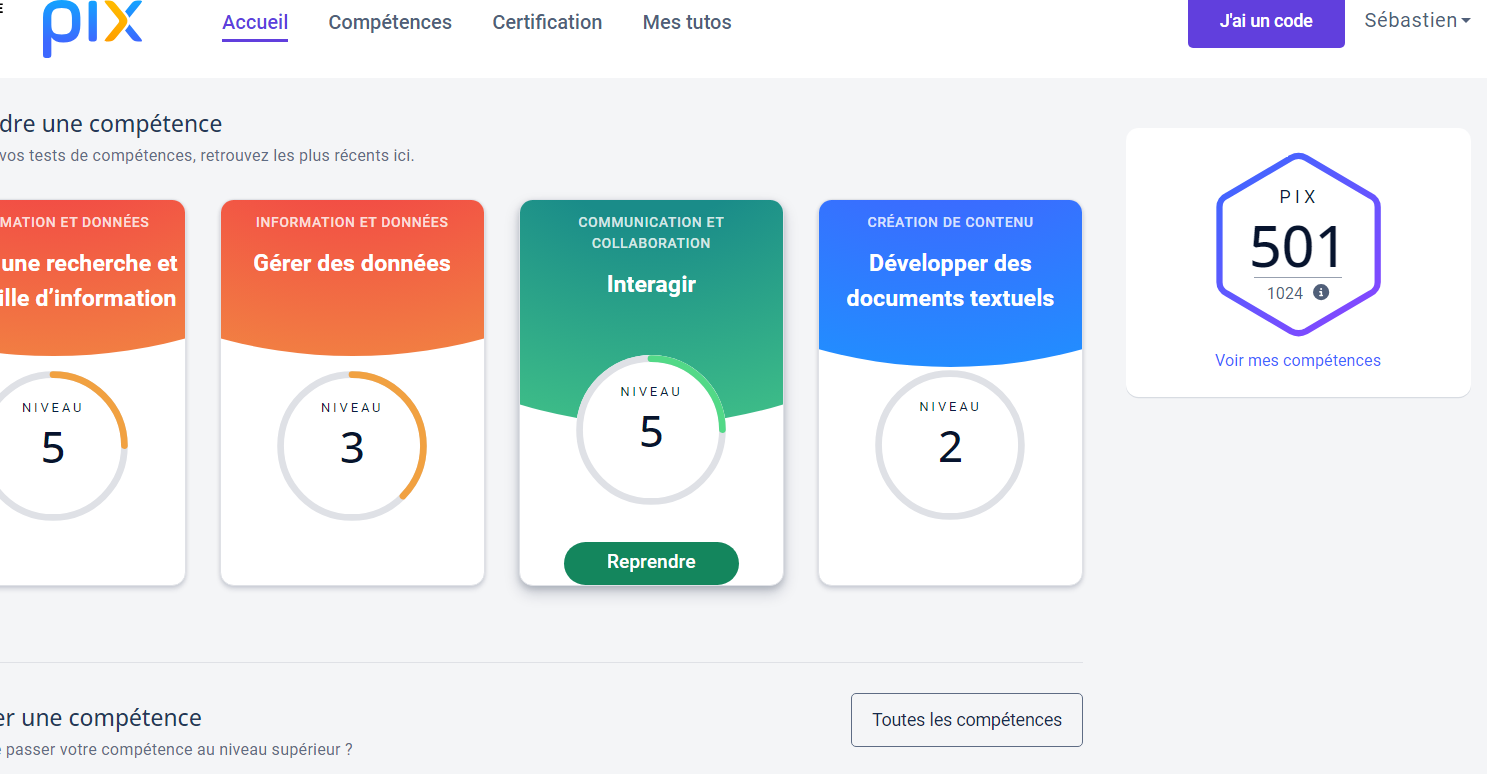Open the Mes tutos section

coord(687,22)
